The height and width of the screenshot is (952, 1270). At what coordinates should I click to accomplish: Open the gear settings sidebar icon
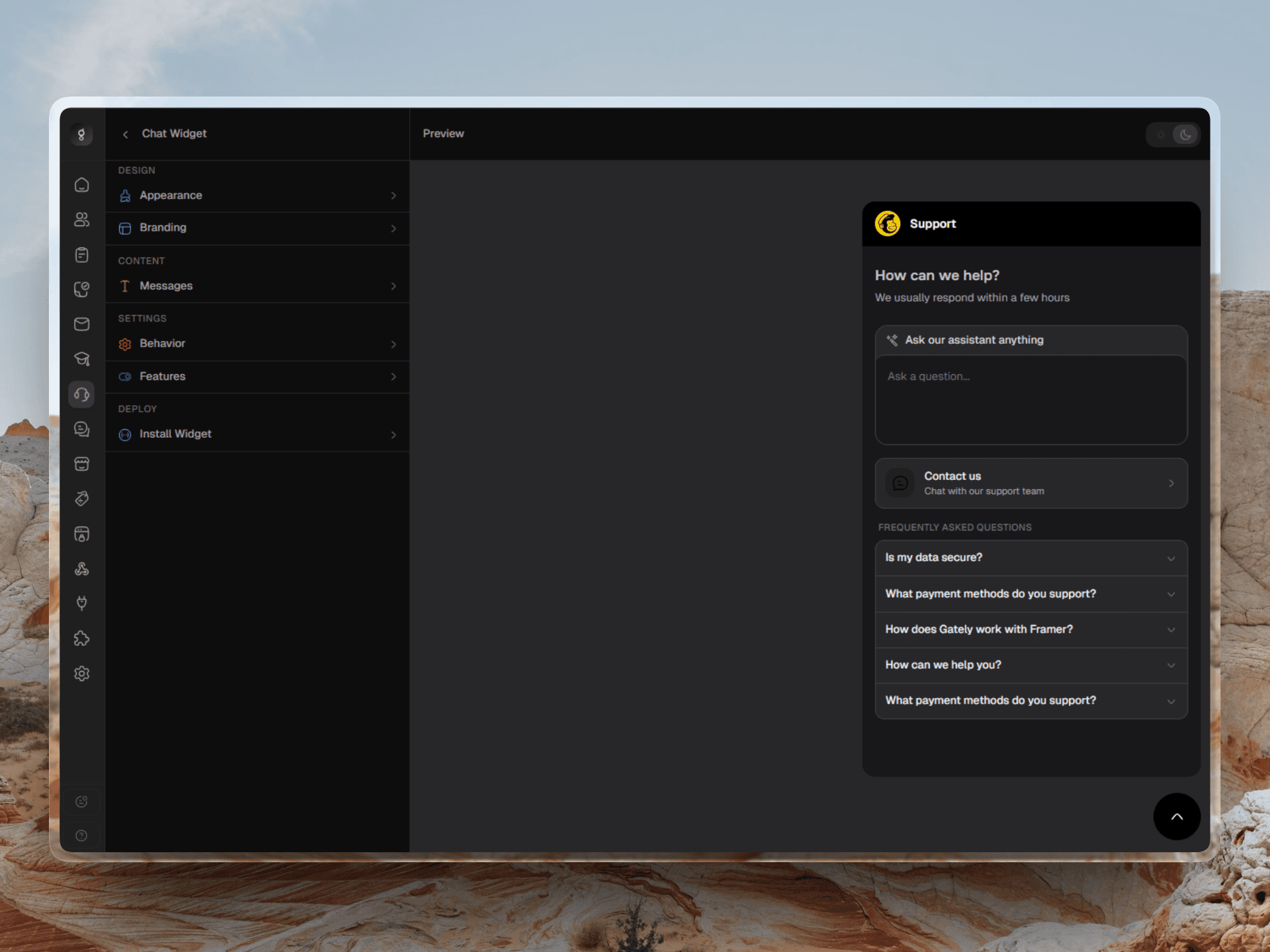coord(81,673)
